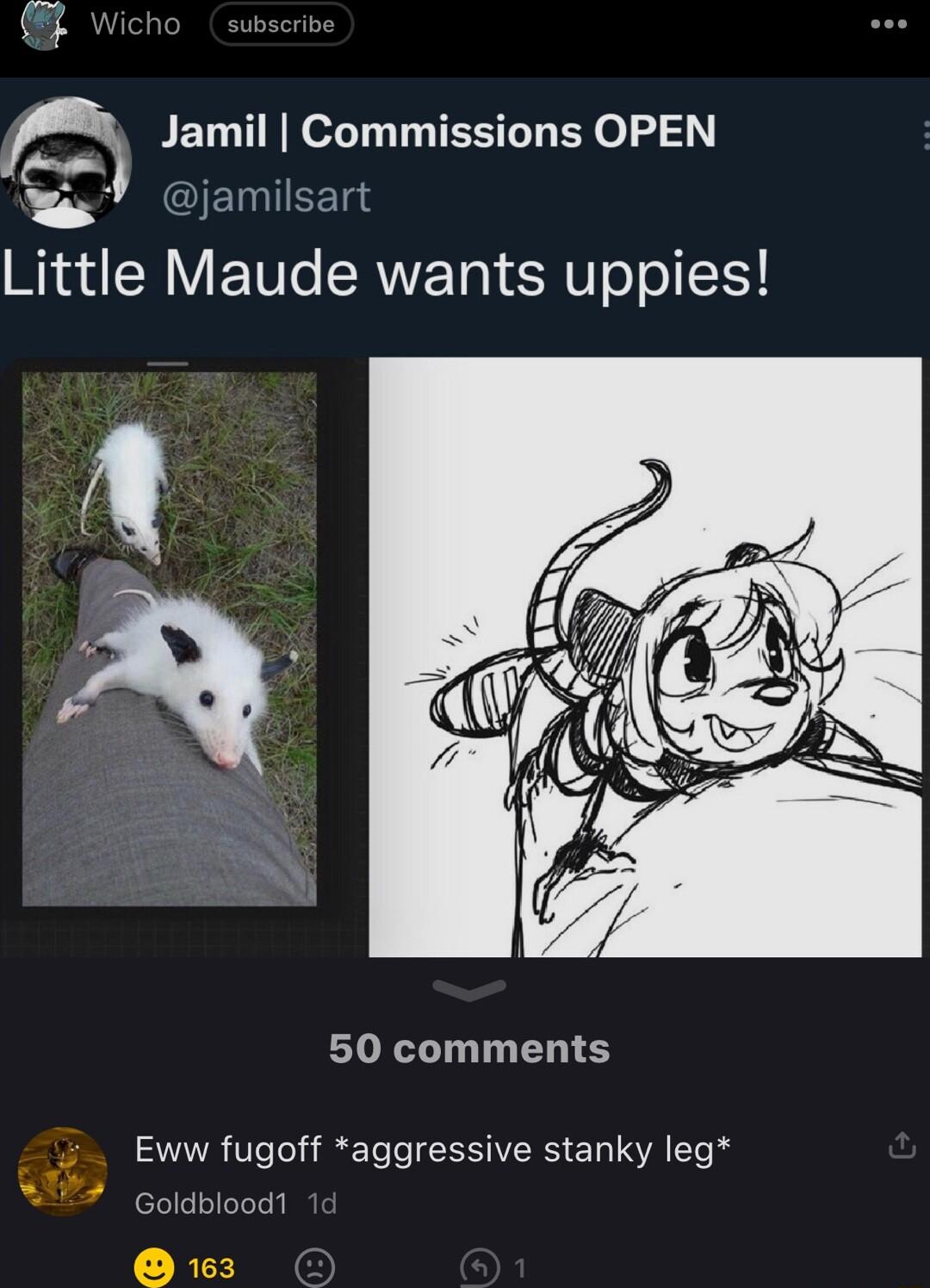The height and width of the screenshot is (1288, 930).
Task: Expand the comments with the chevron arrow
Action: [468, 991]
